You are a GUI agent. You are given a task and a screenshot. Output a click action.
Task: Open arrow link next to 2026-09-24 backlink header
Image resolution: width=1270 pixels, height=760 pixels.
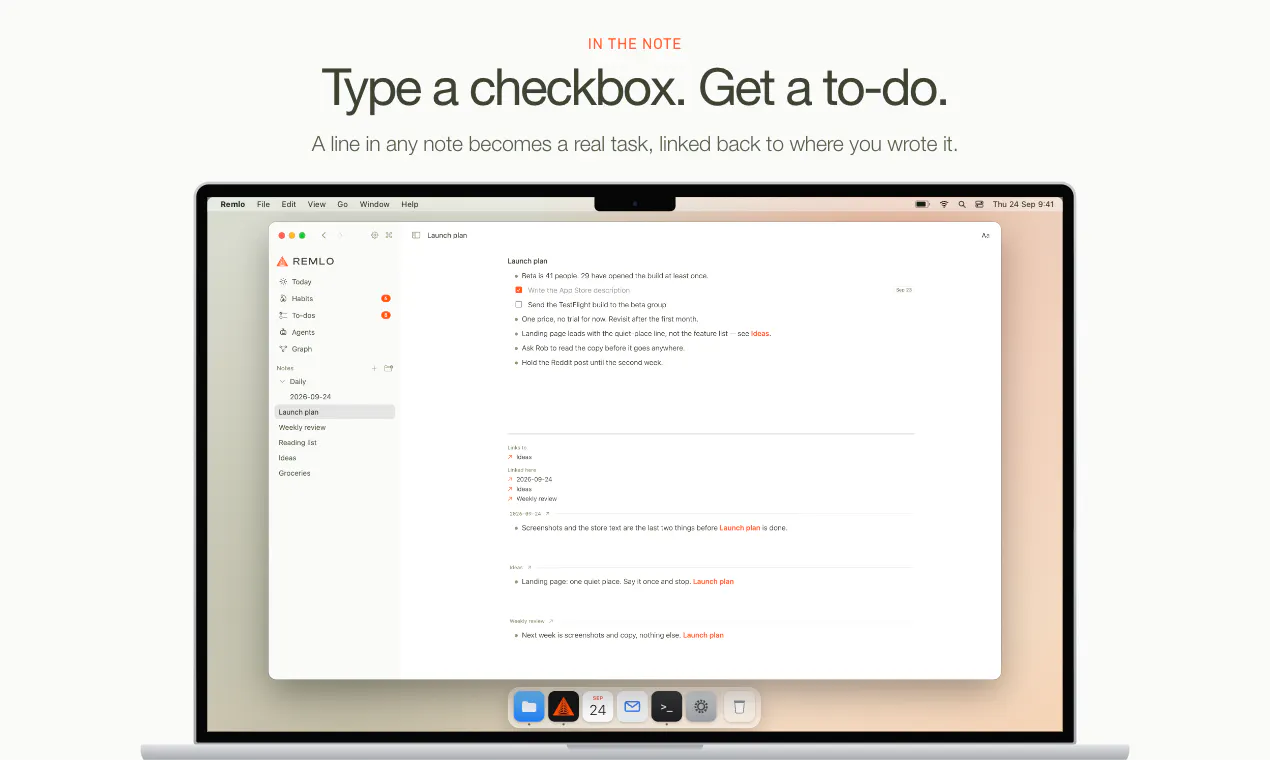pos(547,513)
